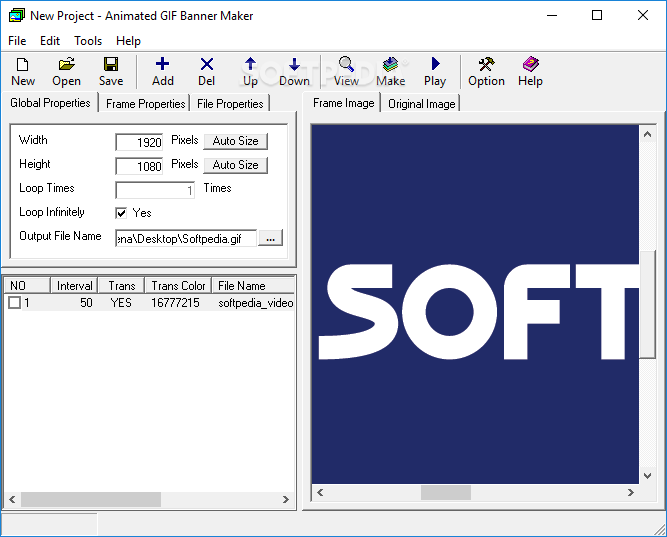Add a frame using the Add icon
This screenshot has height=537, width=667.
[x=162, y=71]
